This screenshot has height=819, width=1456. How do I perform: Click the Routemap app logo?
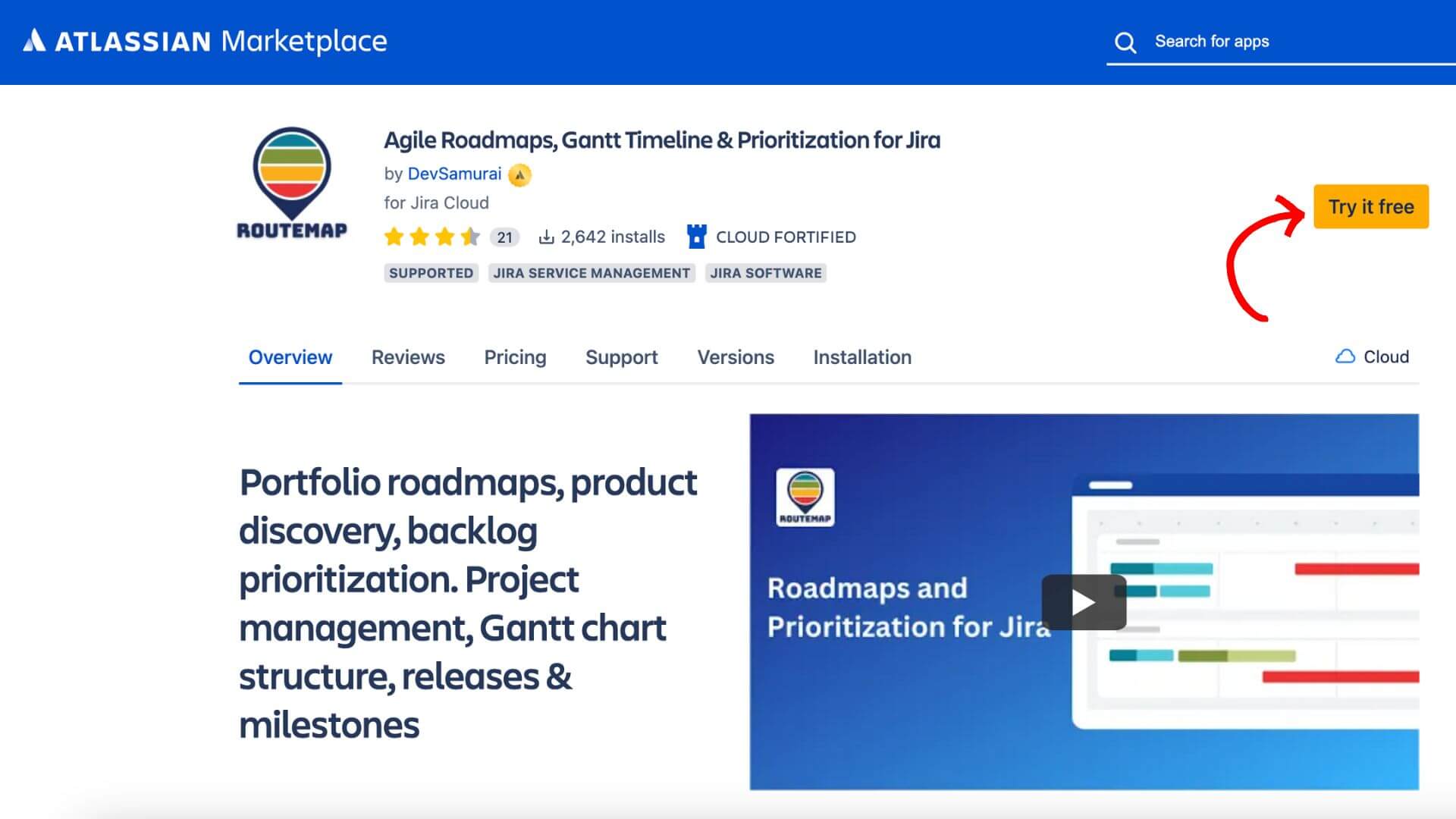pyautogui.click(x=292, y=184)
